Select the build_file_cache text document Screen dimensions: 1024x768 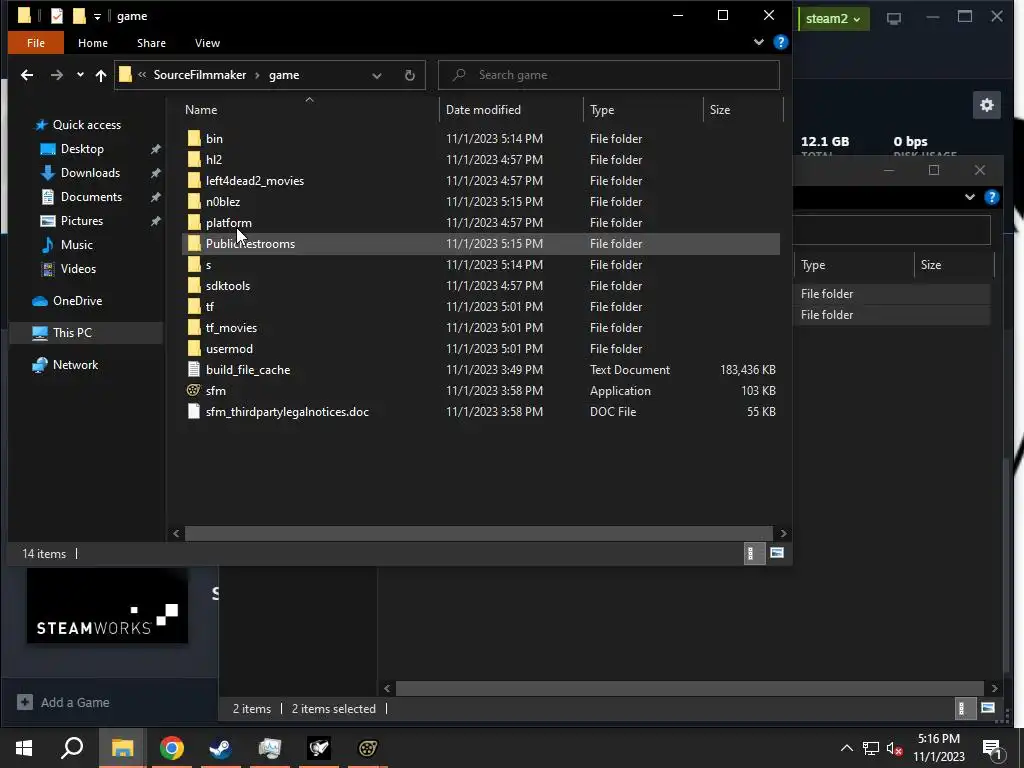[x=248, y=370]
